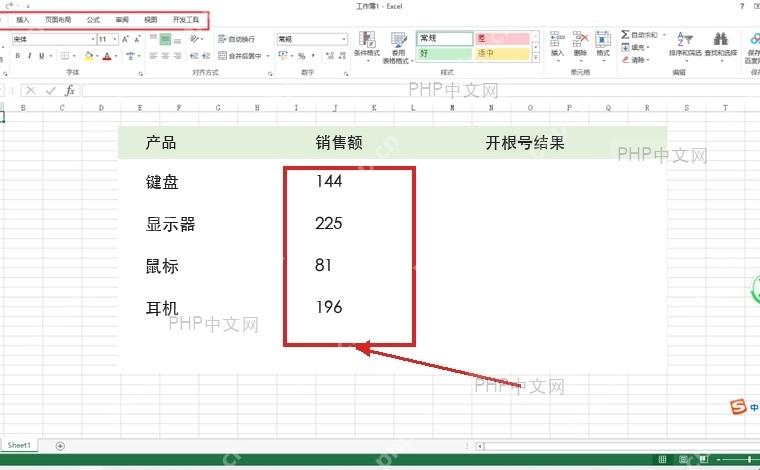Toggle align text left
Screen dimensions: 760x470
pos(153,56)
